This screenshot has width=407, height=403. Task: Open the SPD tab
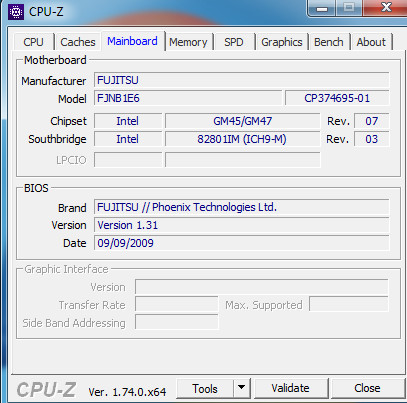[x=234, y=42]
